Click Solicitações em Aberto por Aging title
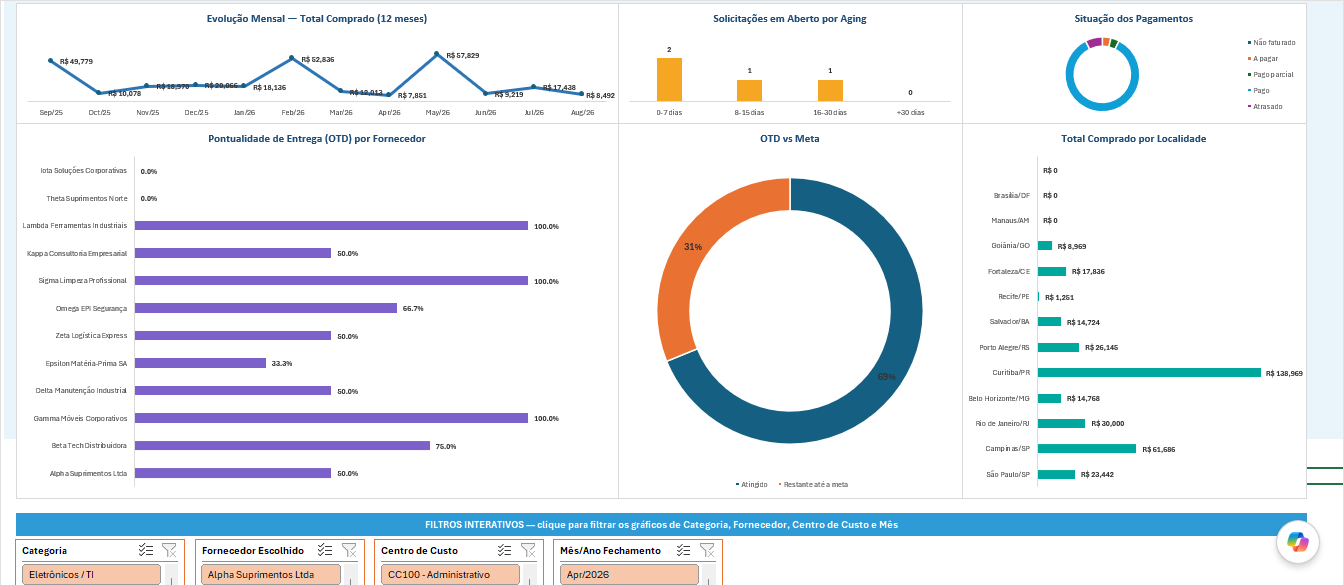 pyautogui.click(x=790, y=19)
